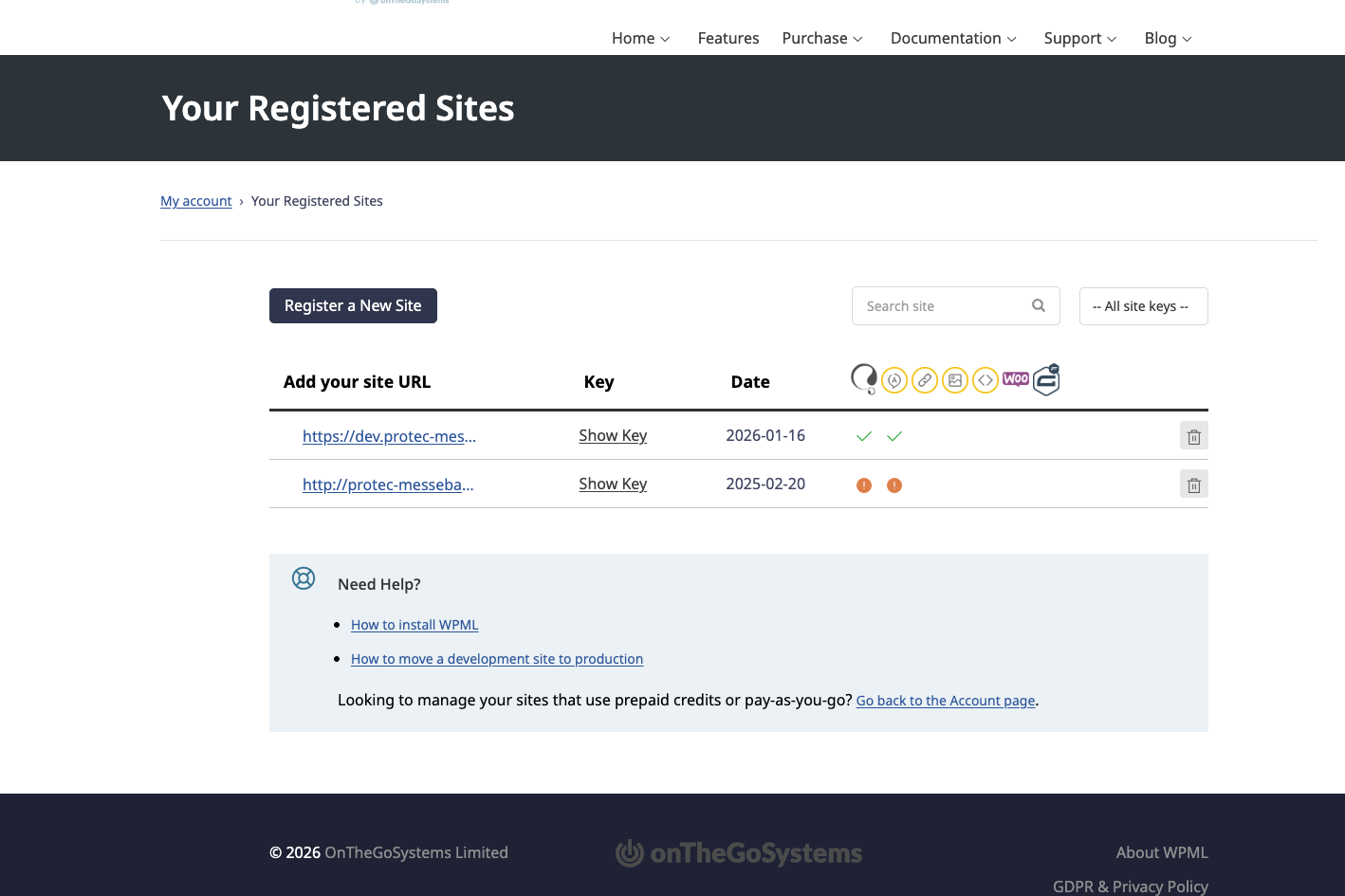Click the code brackets column icon
Screen dimensions: 1345x896
[x=986, y=380]
